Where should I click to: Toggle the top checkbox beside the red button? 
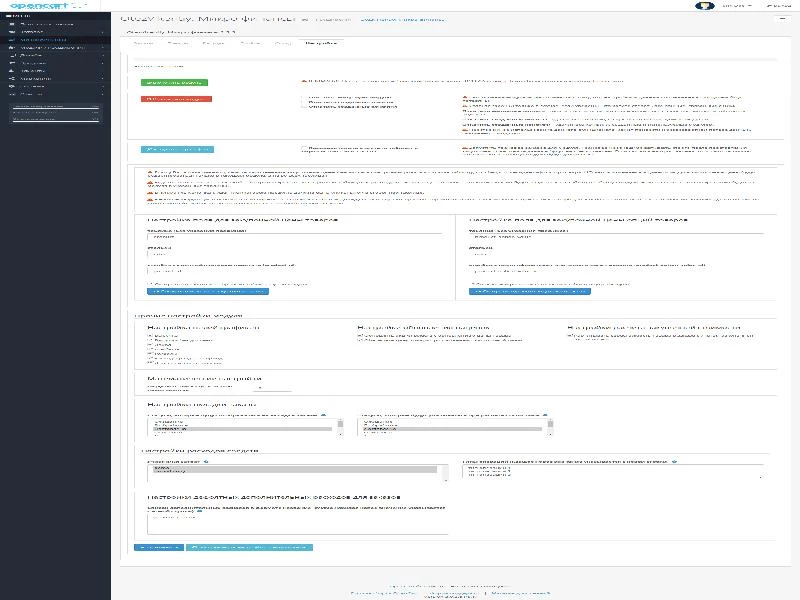pyautogui.click(x=304, y=97)
